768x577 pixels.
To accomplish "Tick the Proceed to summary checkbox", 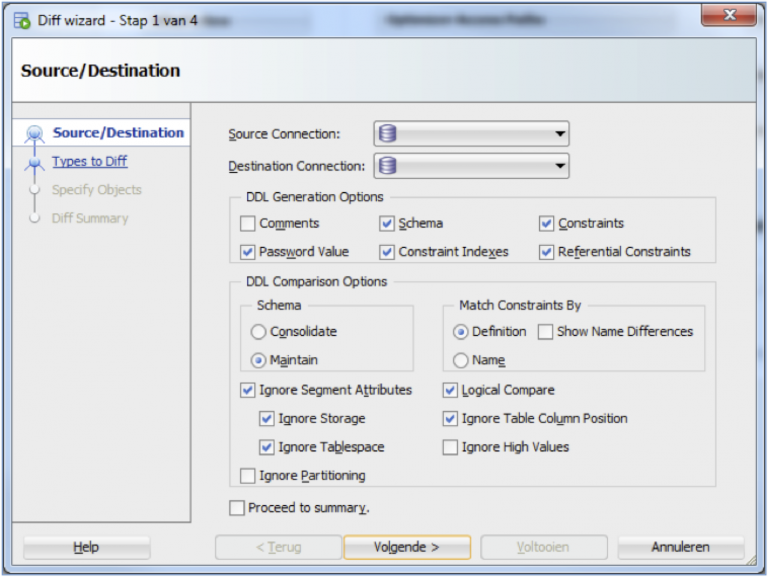I will point(237,508).
